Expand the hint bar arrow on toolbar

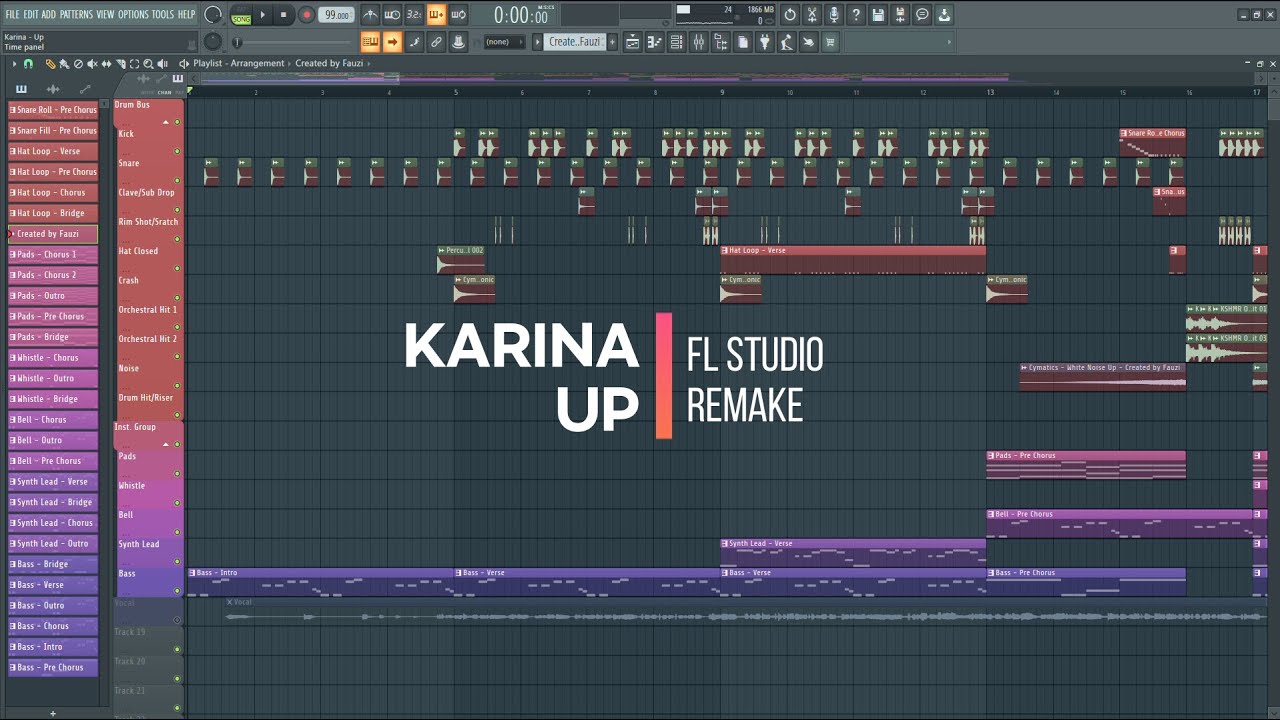[949, 42]
